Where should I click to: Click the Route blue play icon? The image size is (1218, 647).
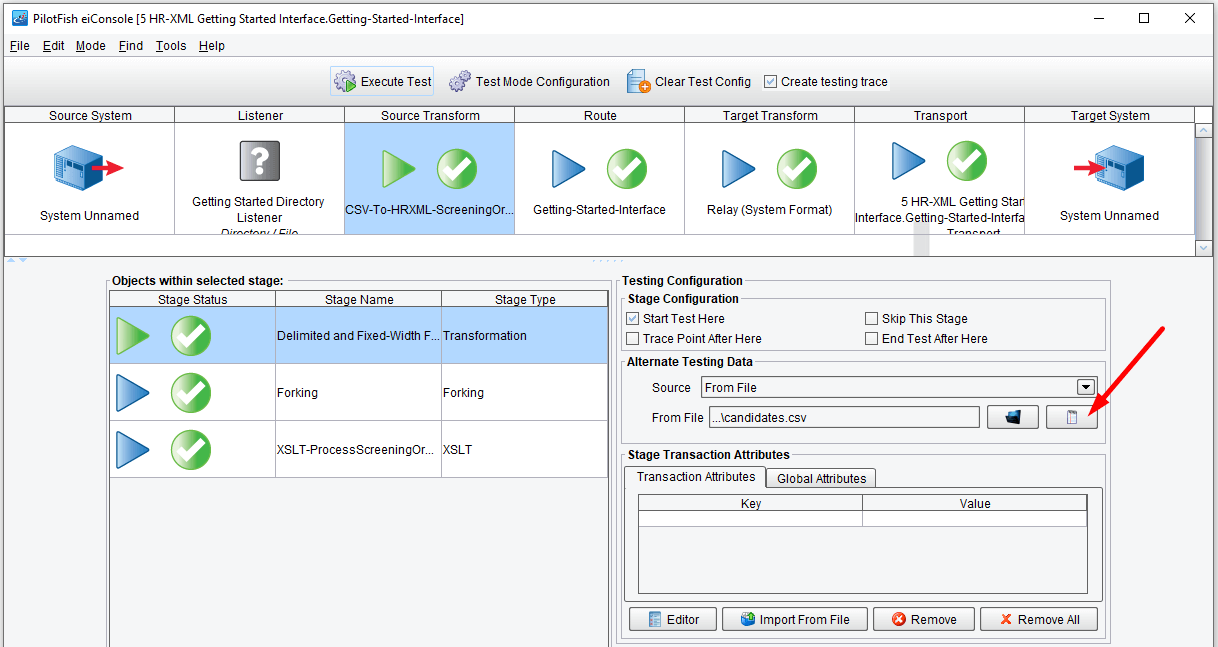click(x=568, y=169)
